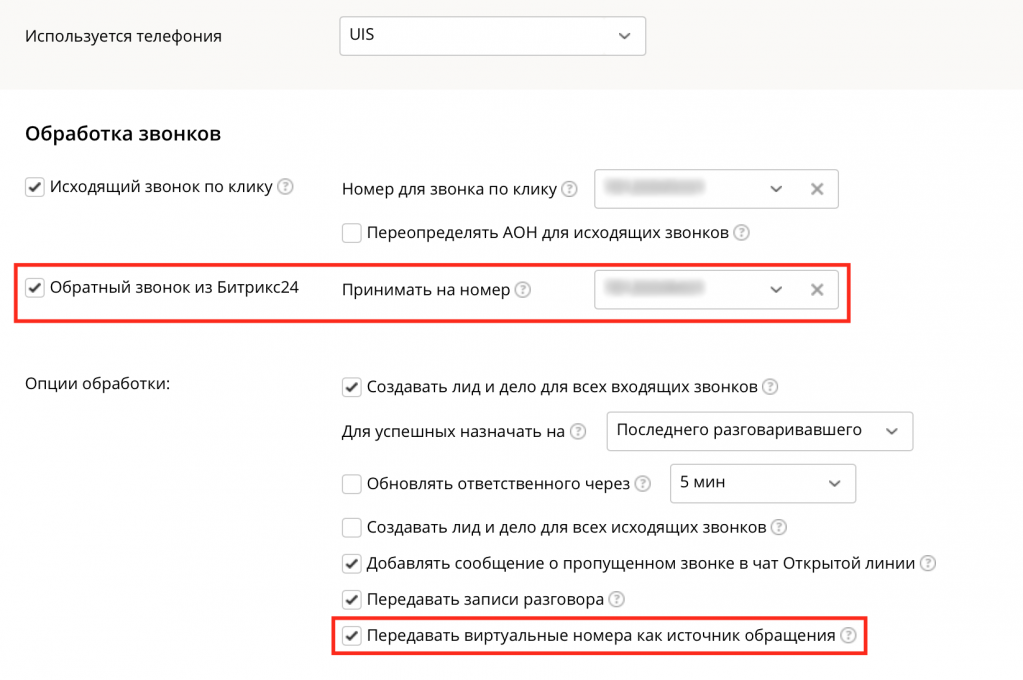The width and height of the screenshot is (1023, 680).
Task: Expand the "Принимать на номер" number dropdown
Action: pyautogui.click(x=776, y=289)
